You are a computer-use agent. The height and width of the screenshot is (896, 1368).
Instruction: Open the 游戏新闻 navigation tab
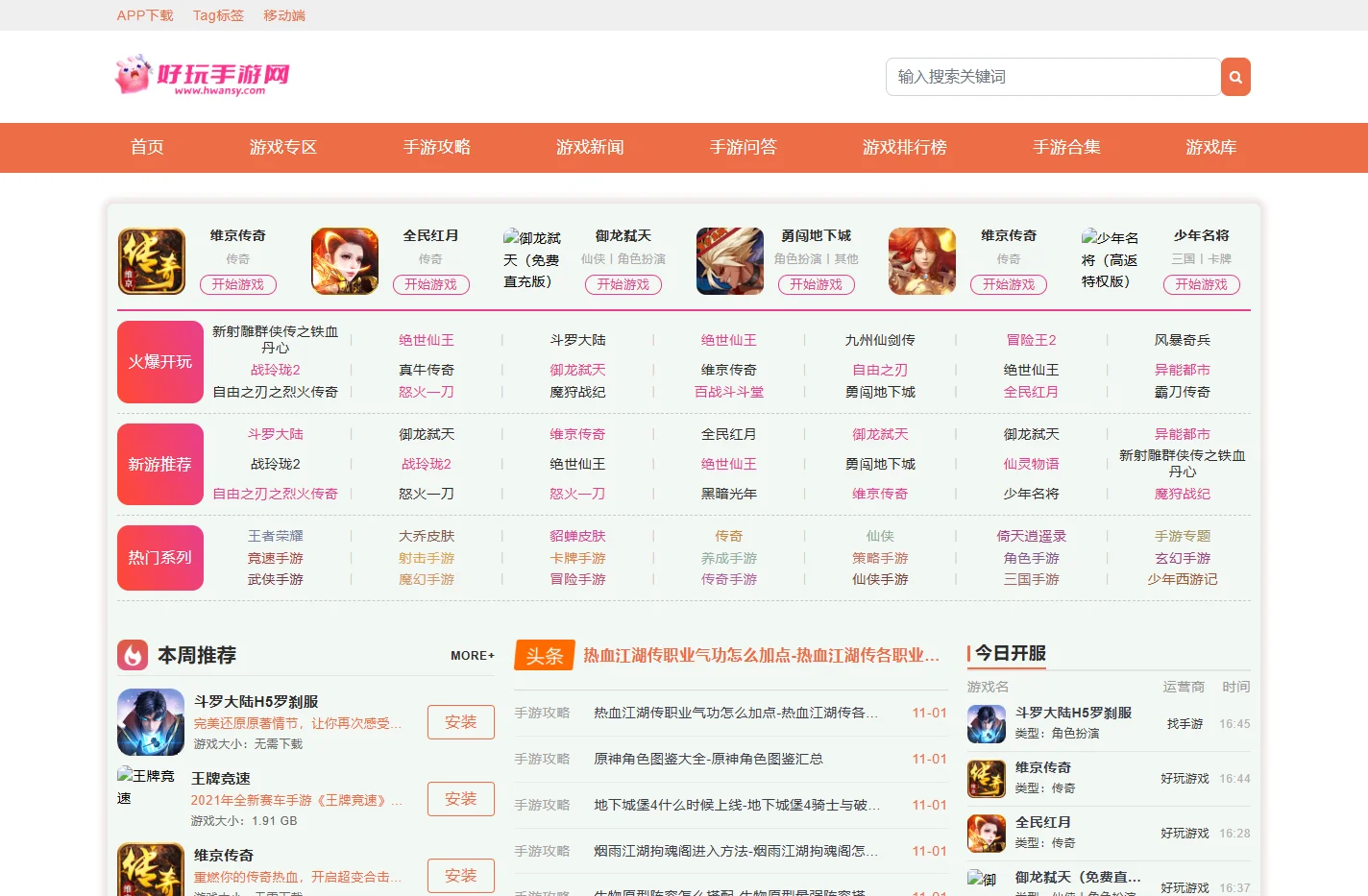point(590,147)
